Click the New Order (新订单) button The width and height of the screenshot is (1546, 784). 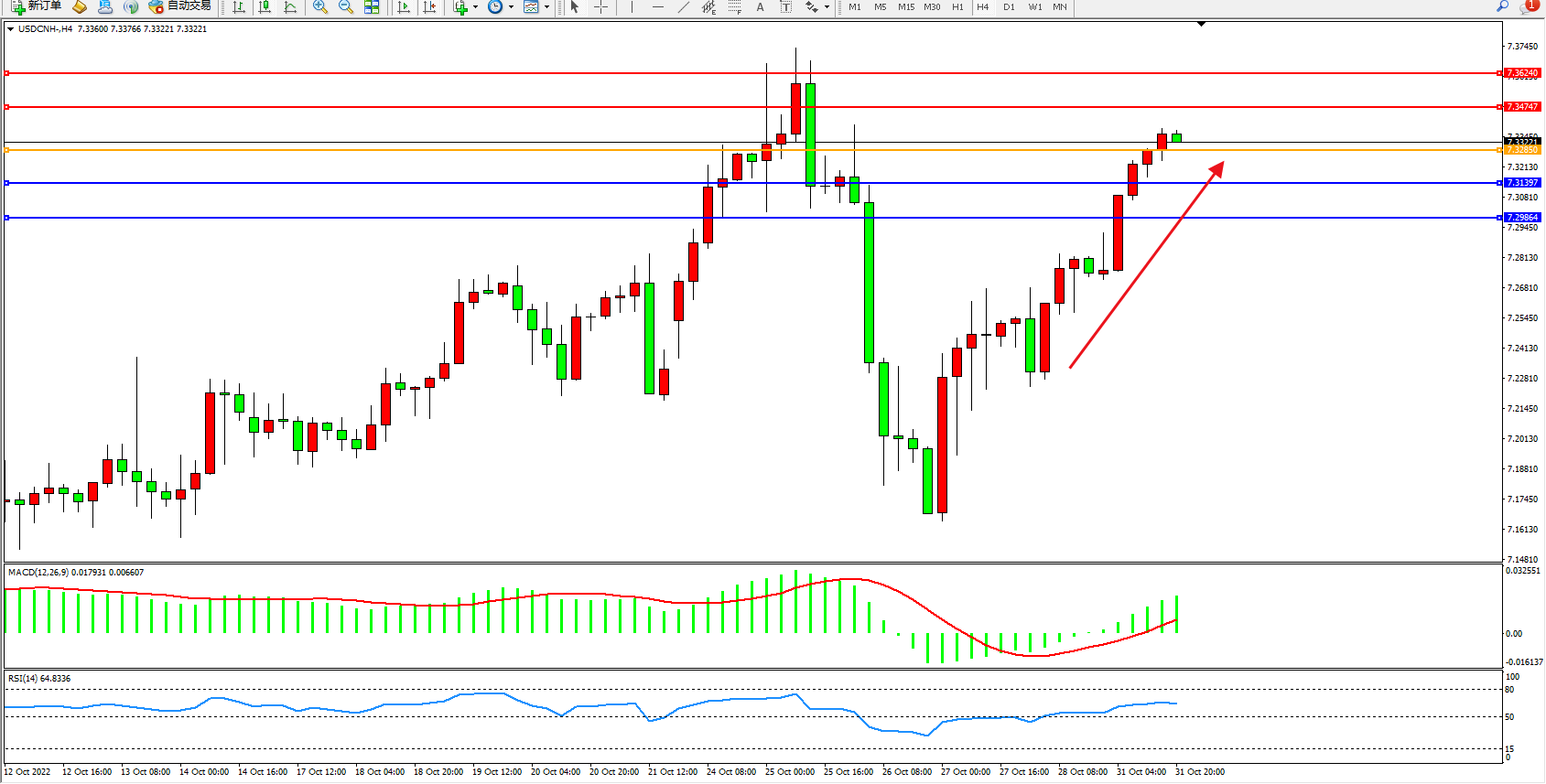37,6
